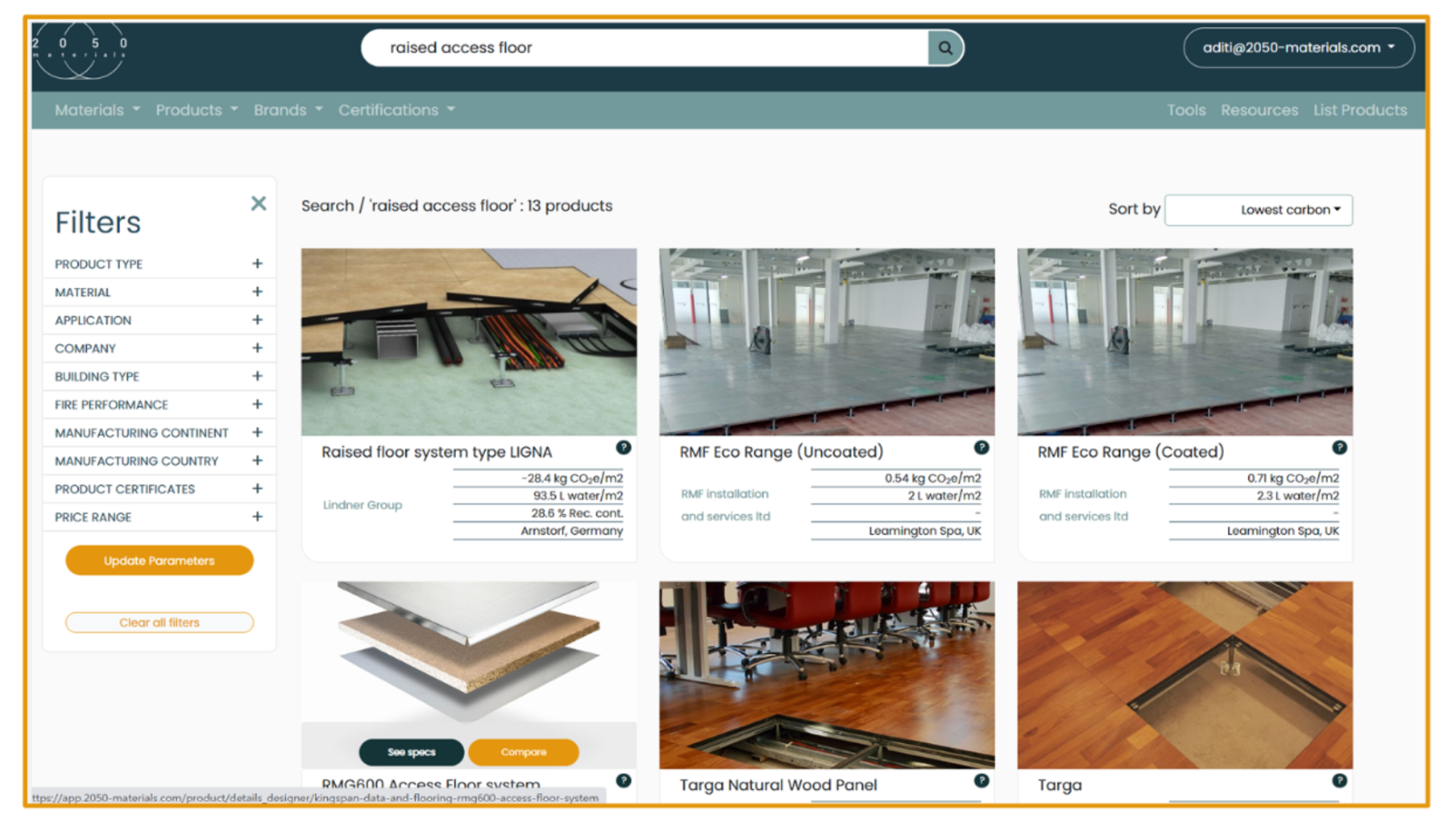Click Compare on the RMG600 product
Viewport: 1456px width, 828px height.
pos(523,752)
